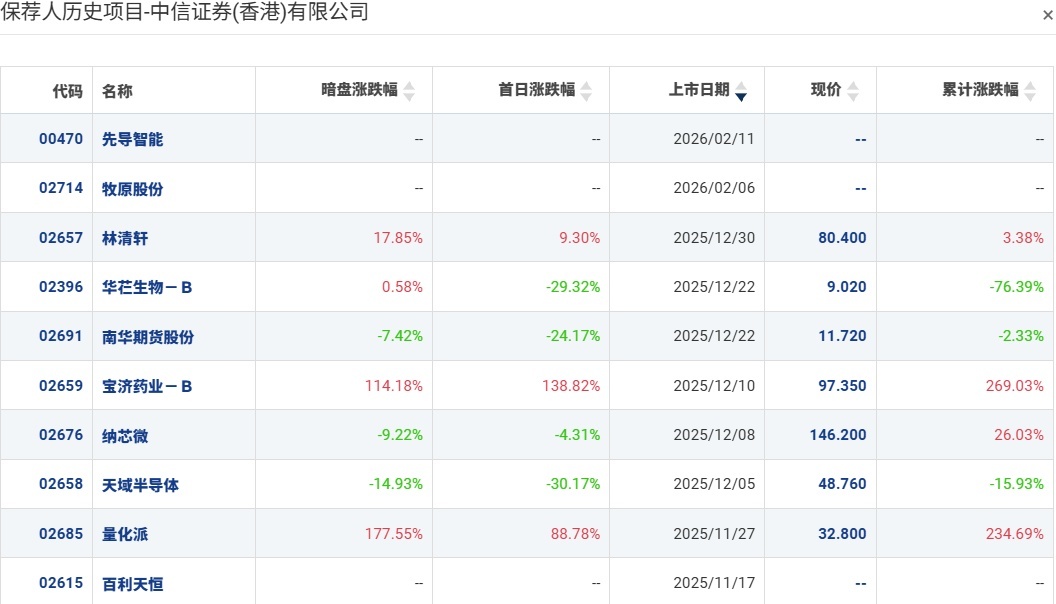1056x604 pixels.
Task: Click stock code 02615
Action: [61, 583]
